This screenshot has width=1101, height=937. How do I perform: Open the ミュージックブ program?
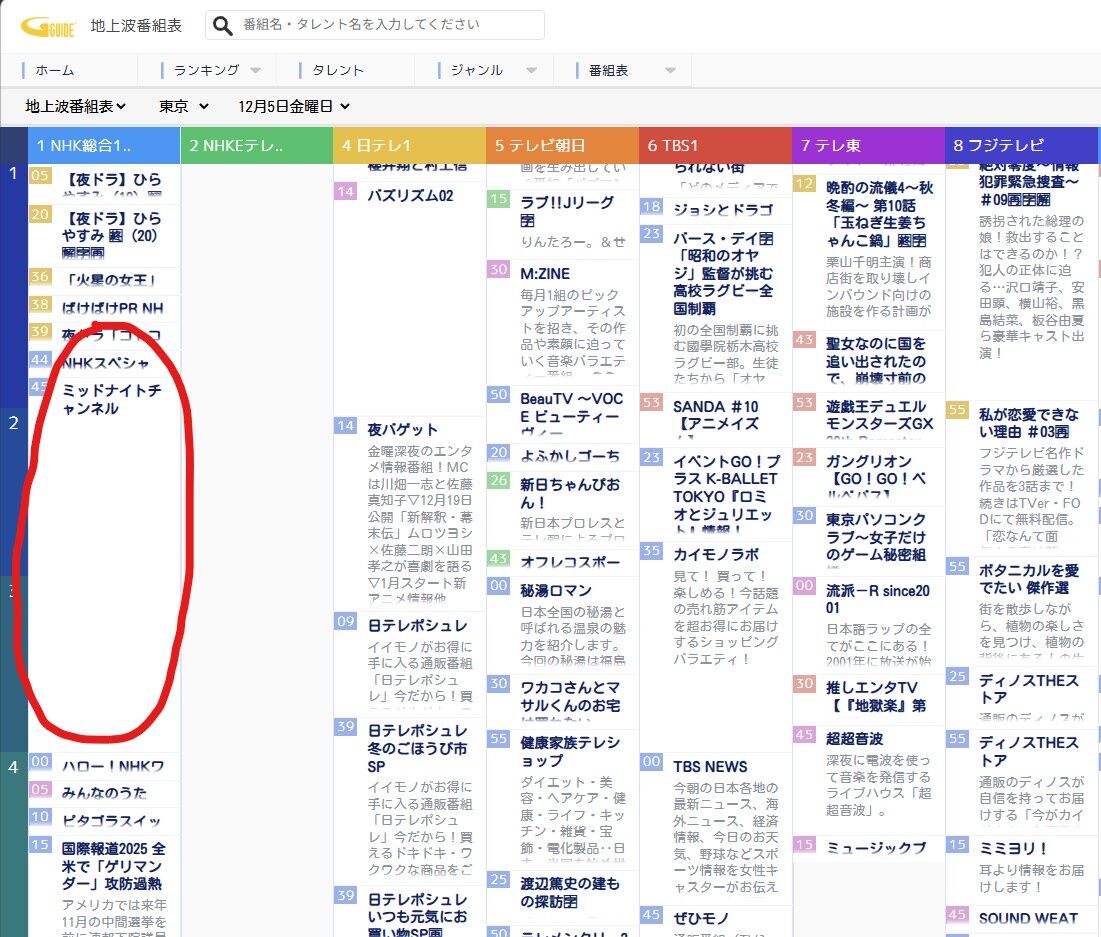876,848
